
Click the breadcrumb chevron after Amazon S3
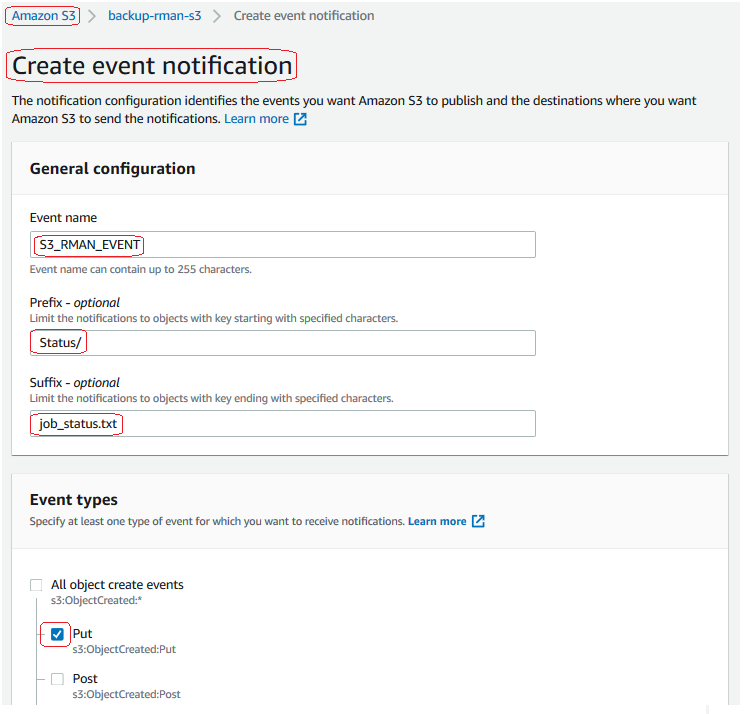(x=92, y=16)
